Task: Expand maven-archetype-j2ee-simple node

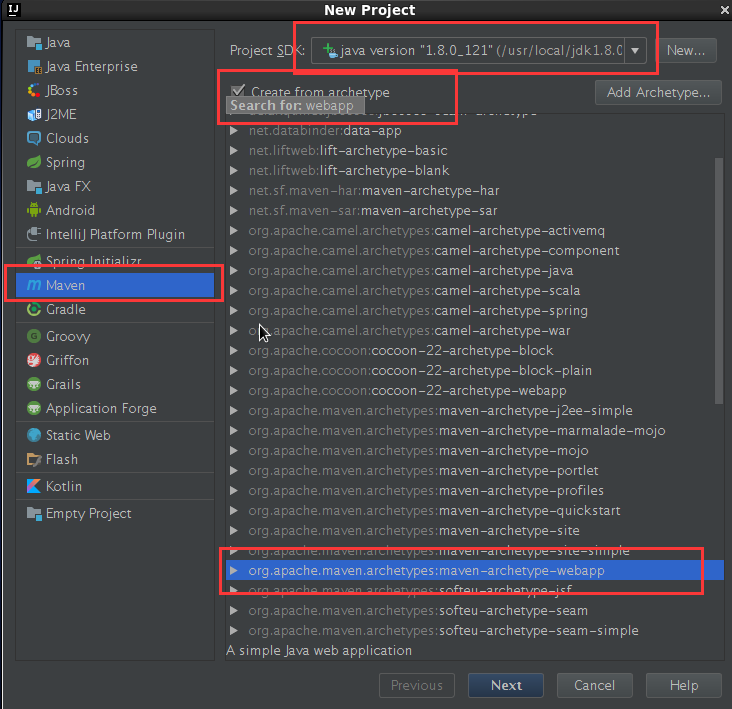Action: click(x=234, y=411)
